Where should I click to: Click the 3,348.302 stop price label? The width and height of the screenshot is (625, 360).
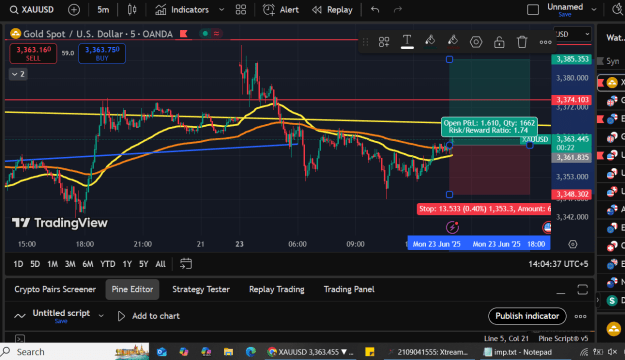(x=572, y=194)
